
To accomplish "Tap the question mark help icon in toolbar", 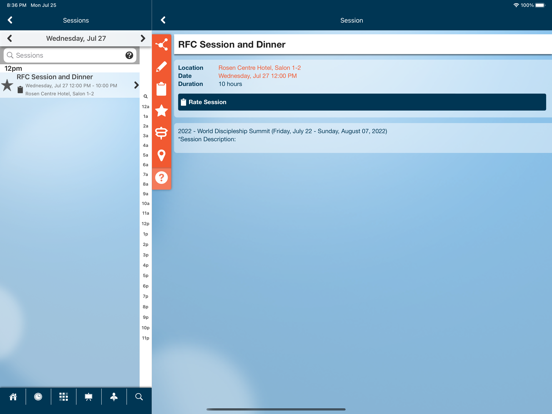I will (162, 178).
